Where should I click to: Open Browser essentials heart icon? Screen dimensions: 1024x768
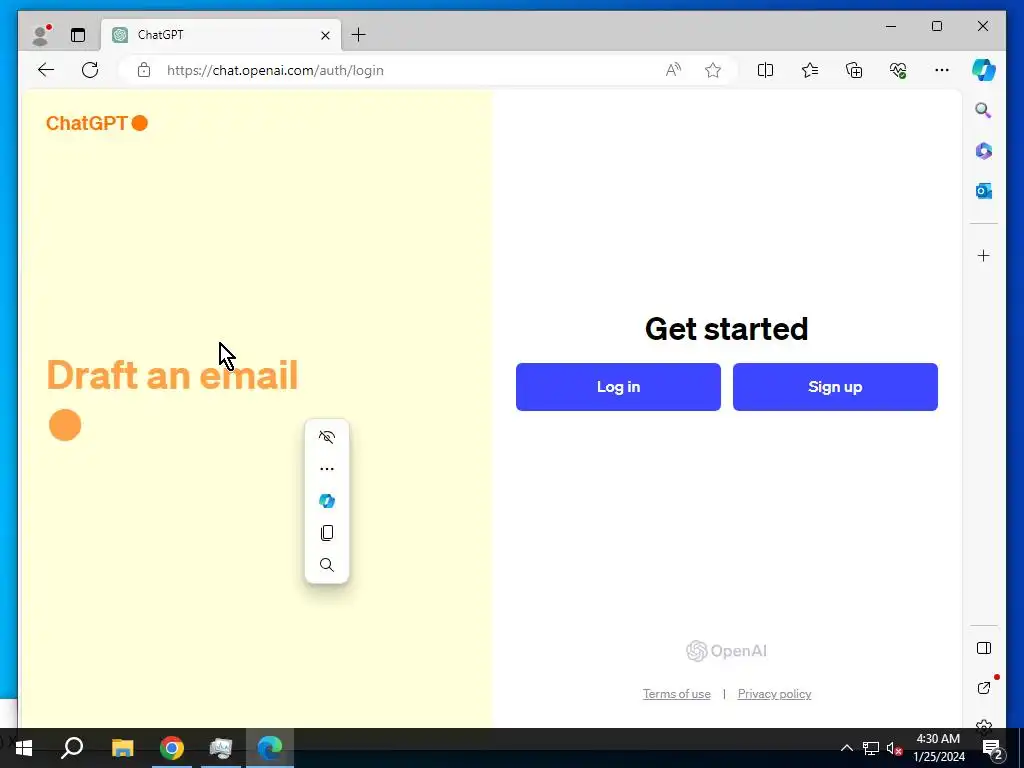point(898,70)
